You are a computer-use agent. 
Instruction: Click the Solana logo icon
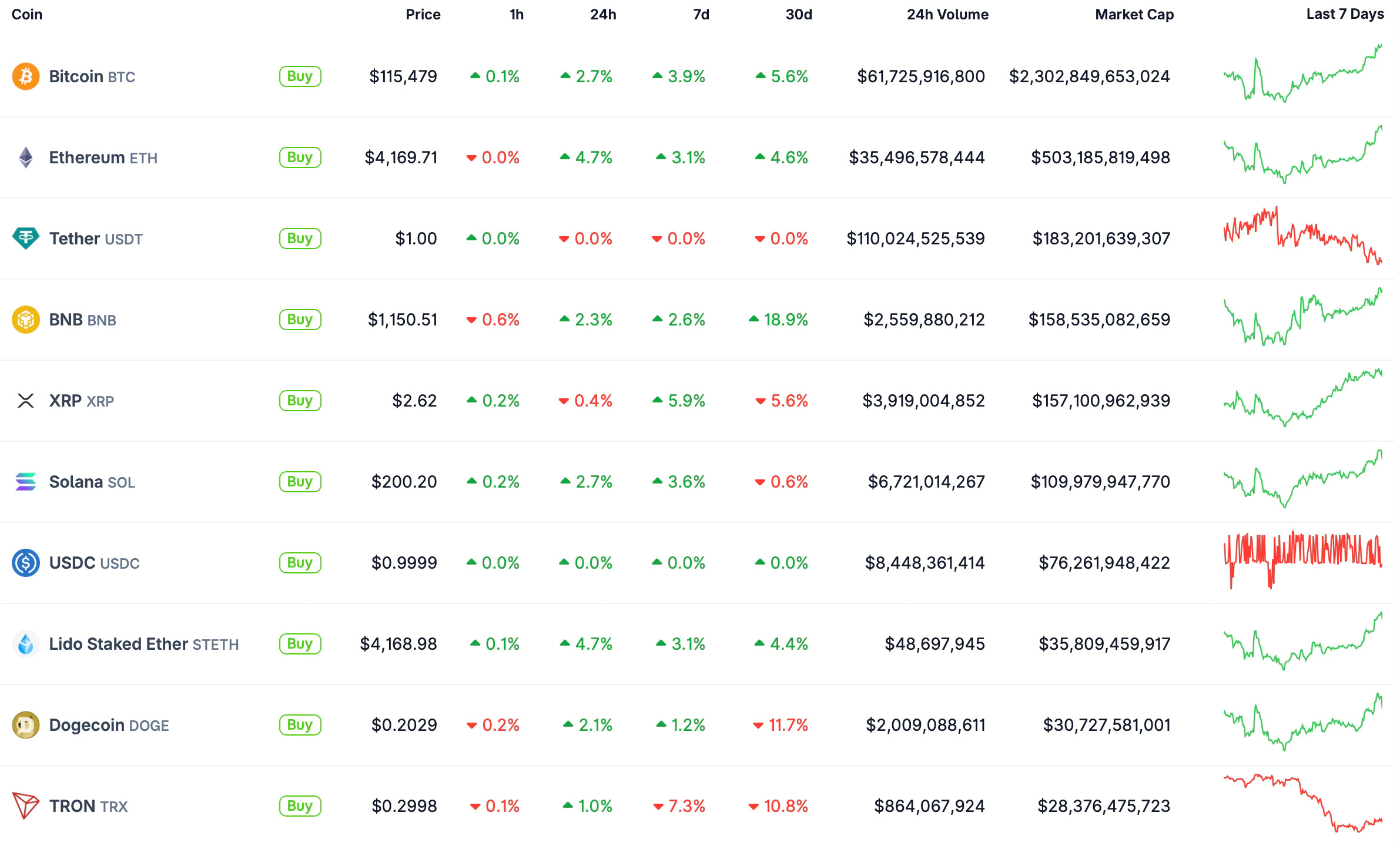click(x=26, y=482)
